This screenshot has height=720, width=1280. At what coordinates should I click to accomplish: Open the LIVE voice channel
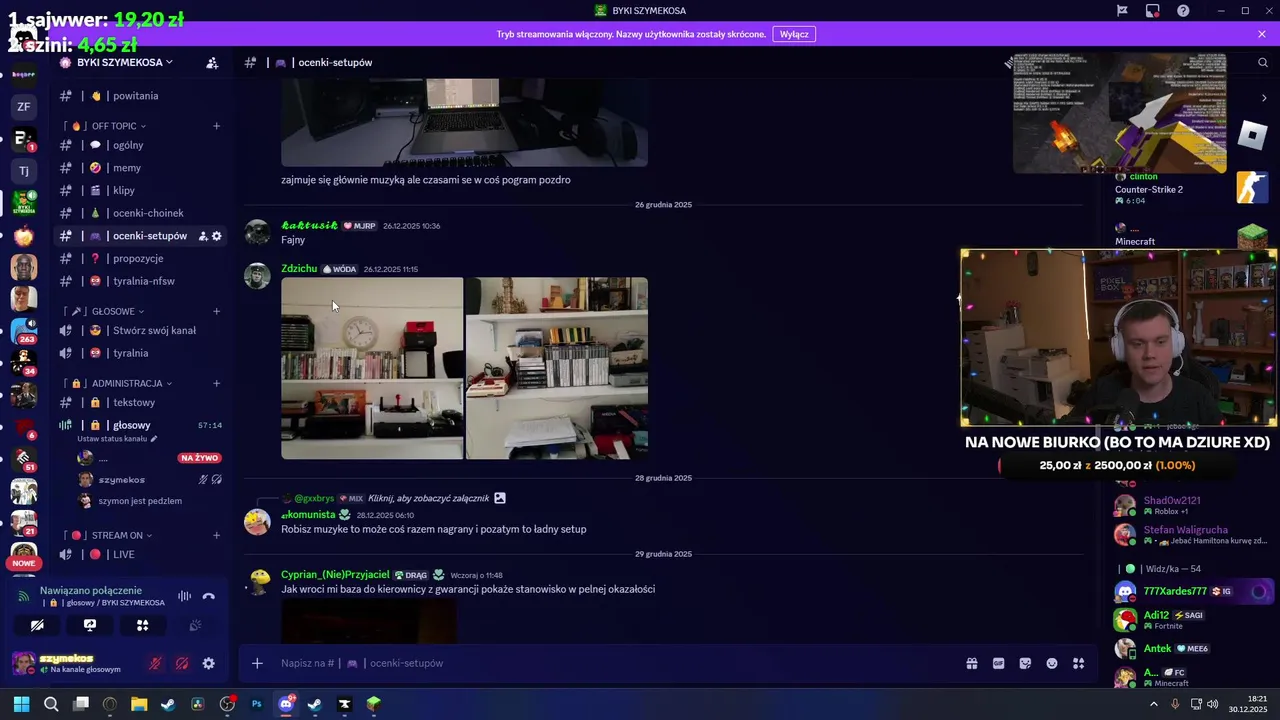[x=142, y=554]
